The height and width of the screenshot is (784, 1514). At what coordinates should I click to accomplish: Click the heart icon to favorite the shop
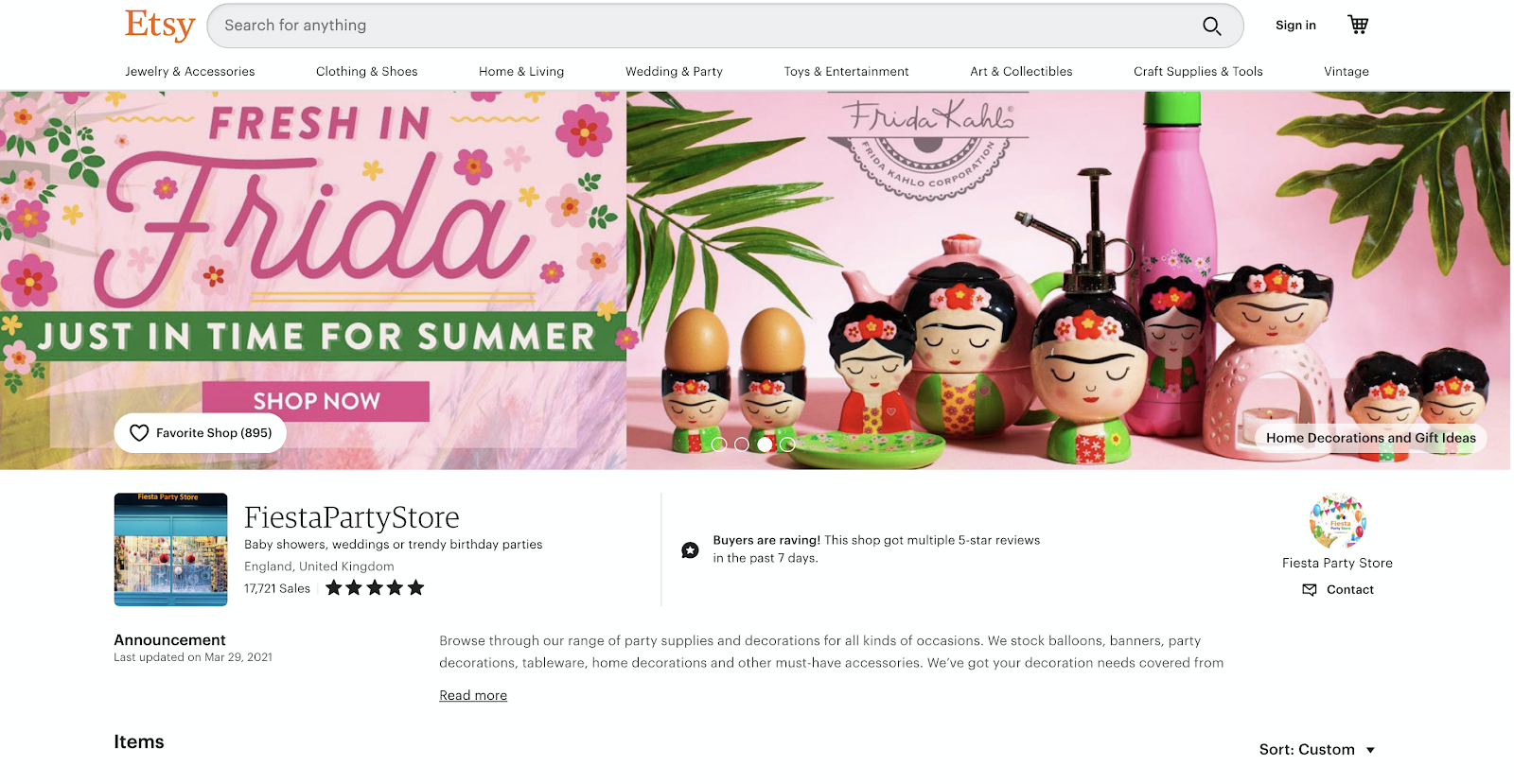[139, 433]
